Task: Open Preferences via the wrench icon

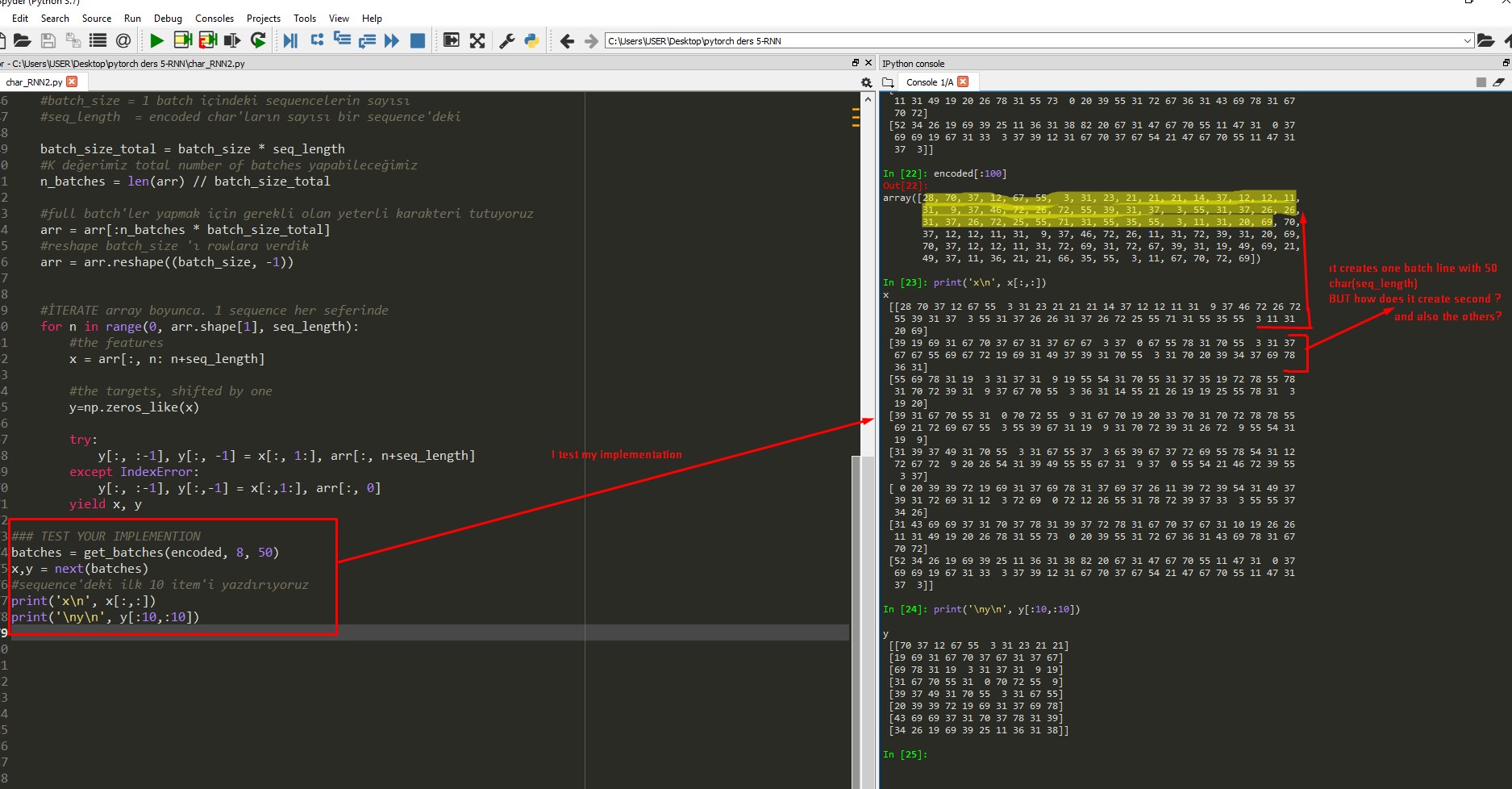Action: [x=507, y=40]
